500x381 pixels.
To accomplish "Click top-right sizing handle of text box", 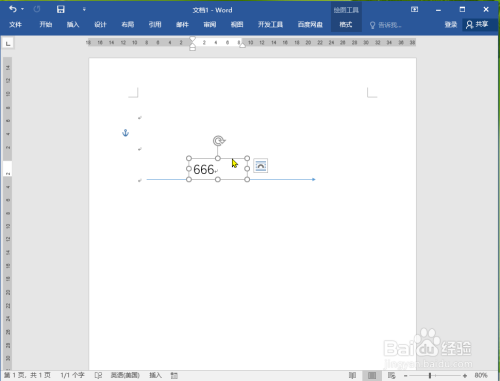I will click(x=247, y=158).
